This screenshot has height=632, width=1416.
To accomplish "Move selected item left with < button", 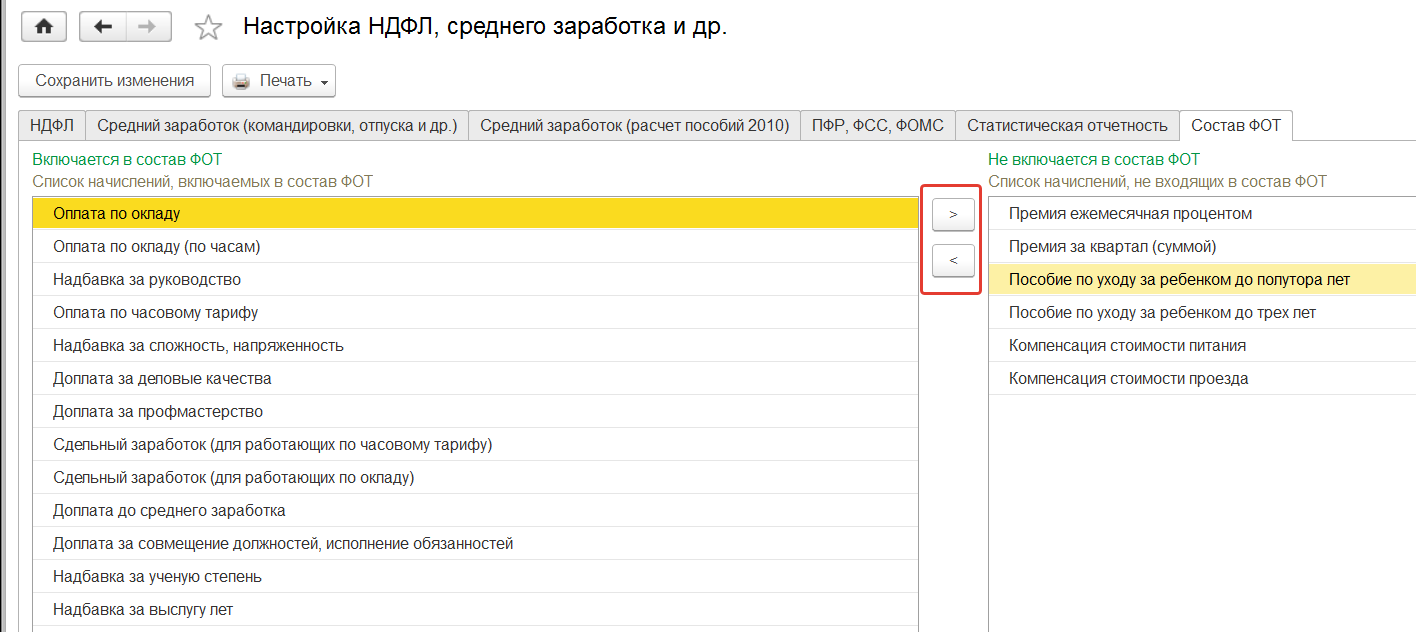I will click(953, 261).
